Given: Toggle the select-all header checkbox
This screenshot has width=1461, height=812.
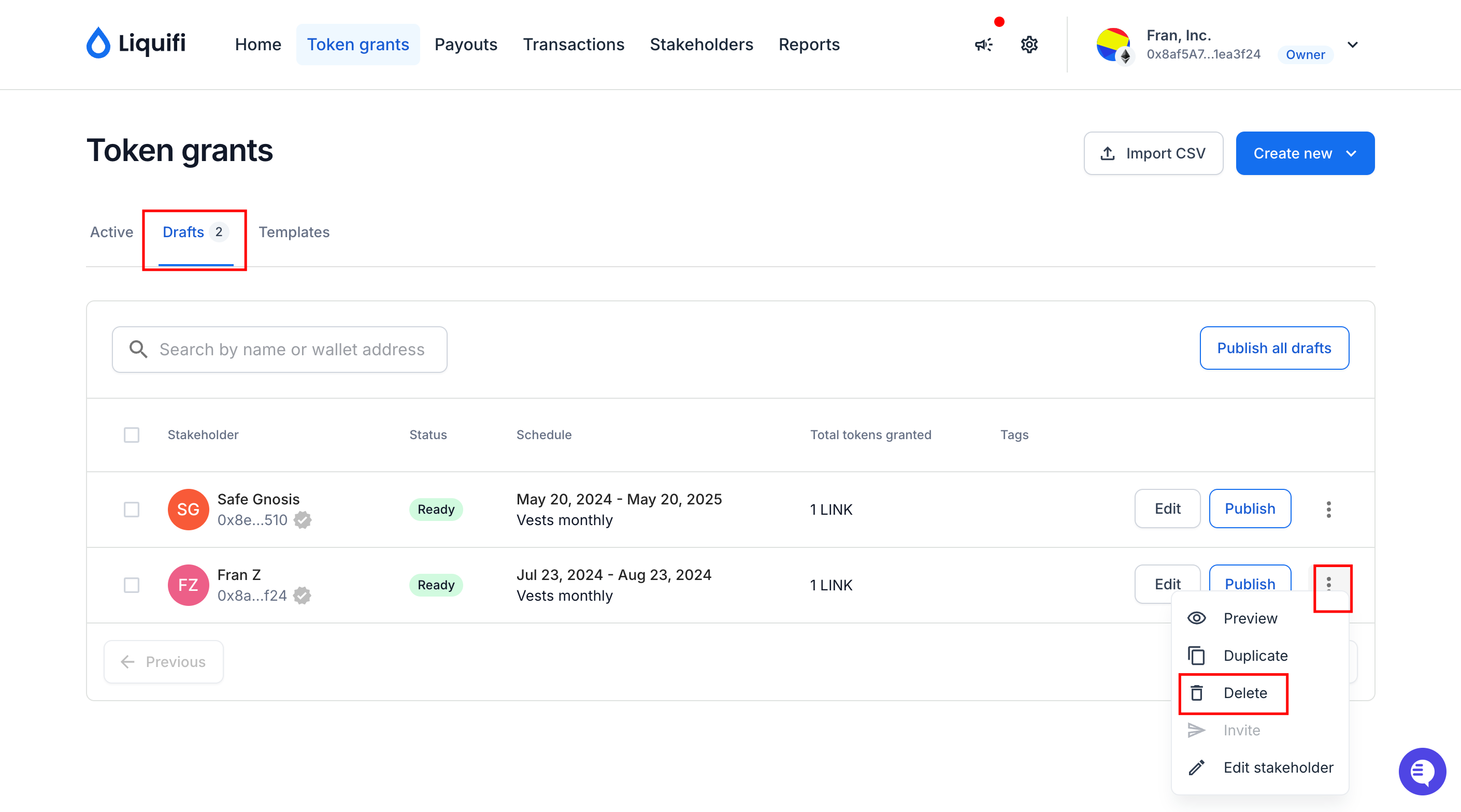Looking at the screenshot, I should point(132,435).
